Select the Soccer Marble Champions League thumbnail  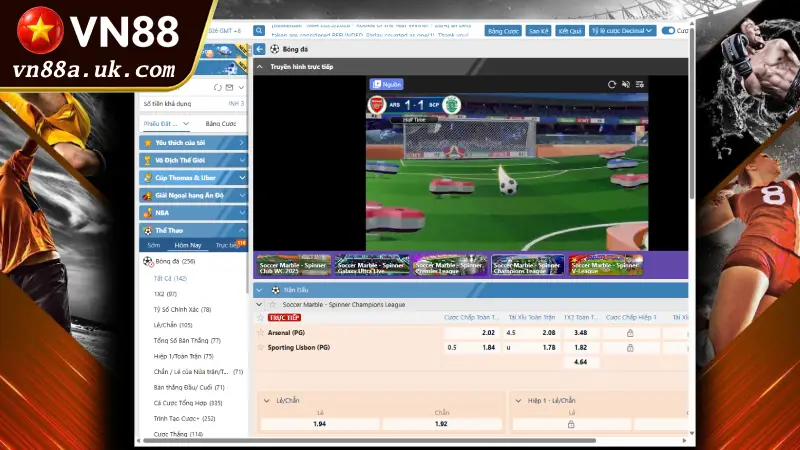coord(528,265)
